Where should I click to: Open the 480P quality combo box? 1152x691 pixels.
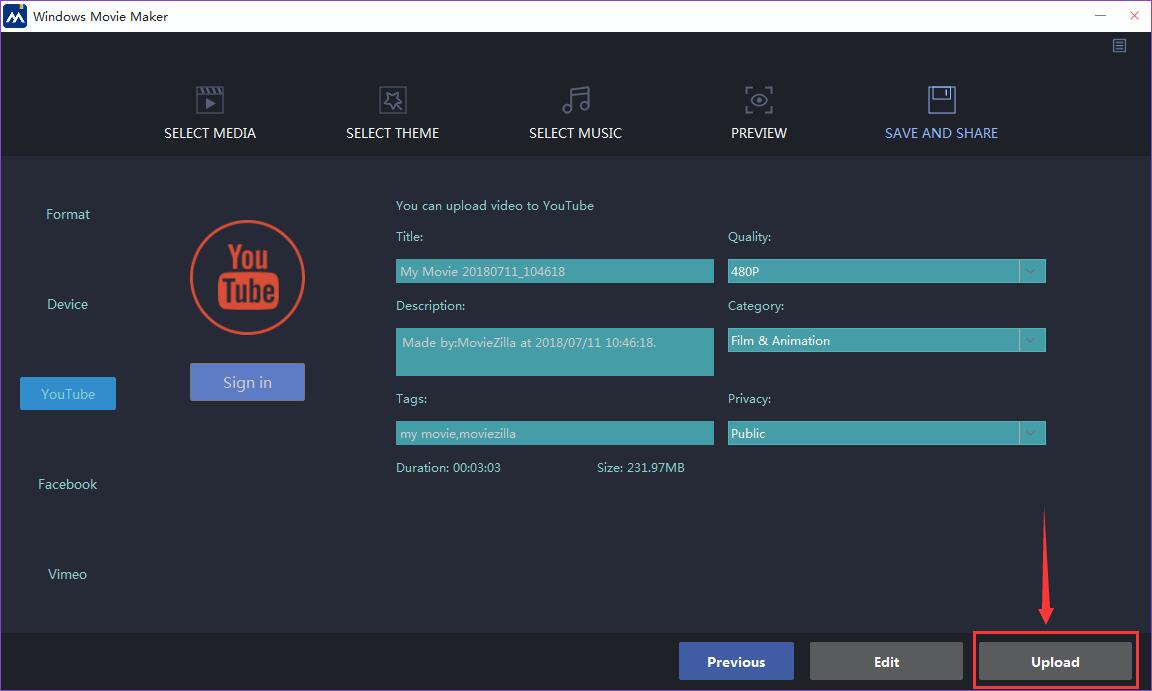click(886, 271)
